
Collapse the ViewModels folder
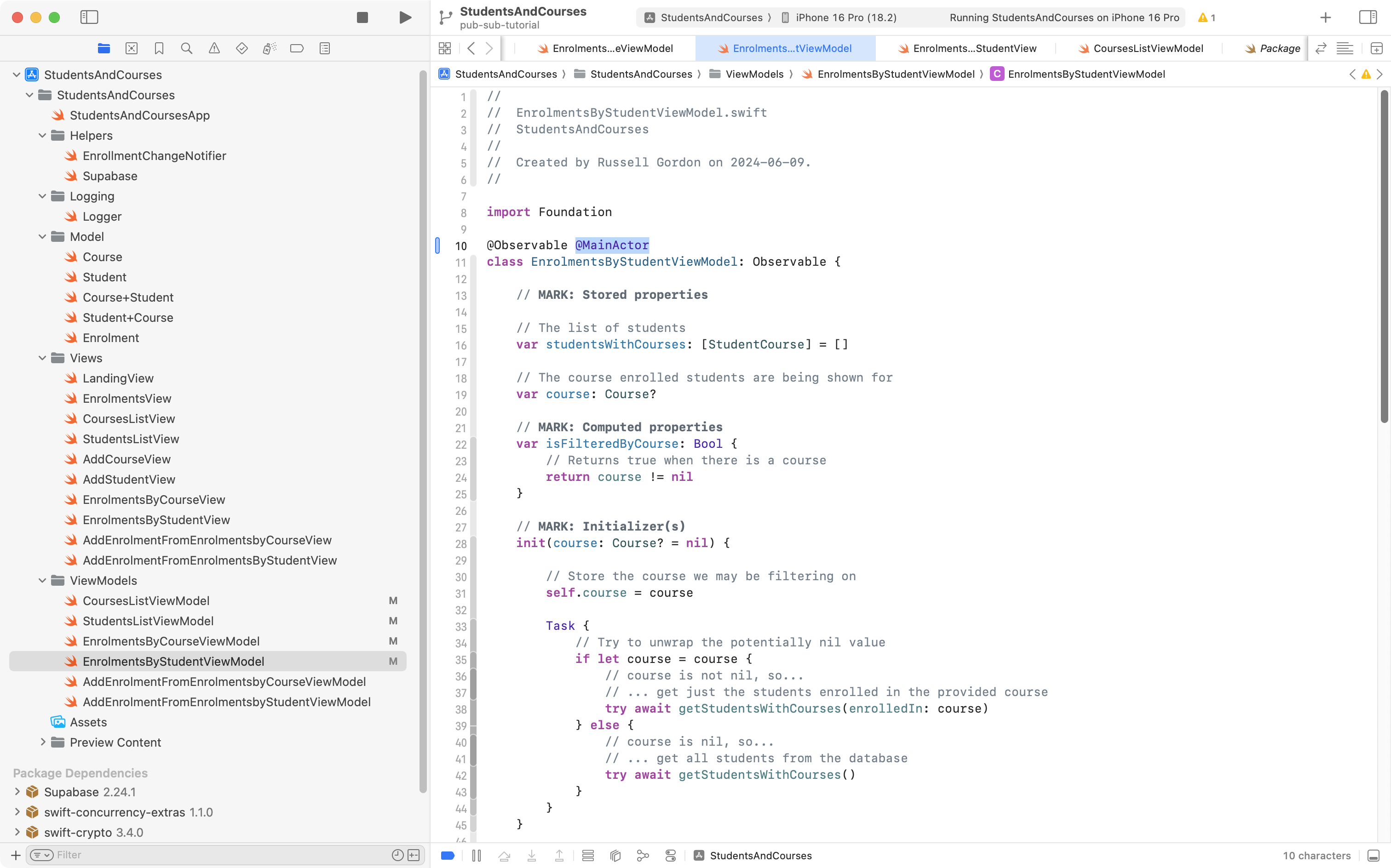42,580
